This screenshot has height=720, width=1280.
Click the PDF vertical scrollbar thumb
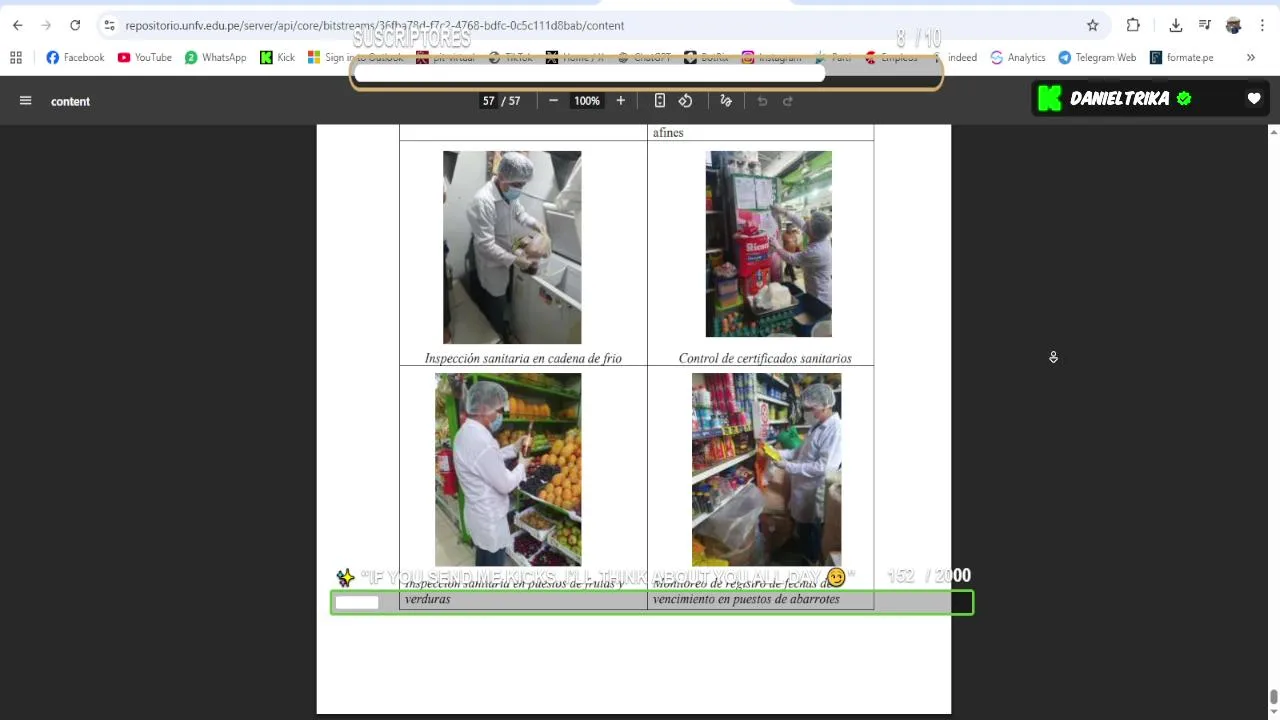(x=1273, y=697)
